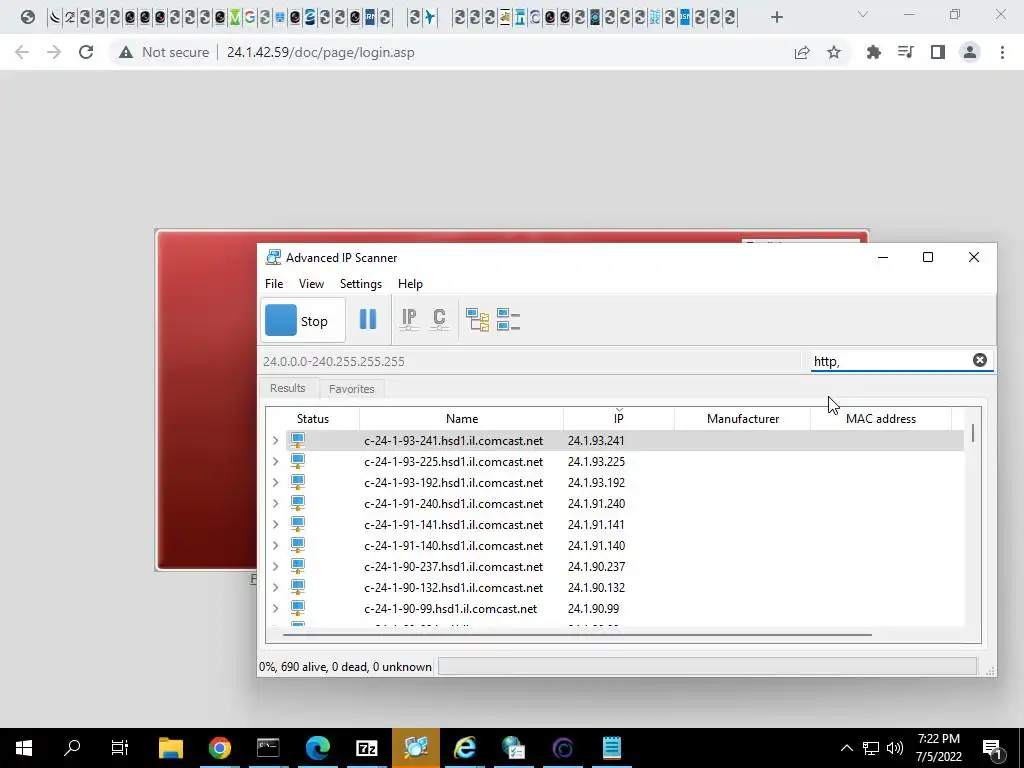Sort by the IP column header
This screenshot has height=768, width=1024.
coord(618,419)
